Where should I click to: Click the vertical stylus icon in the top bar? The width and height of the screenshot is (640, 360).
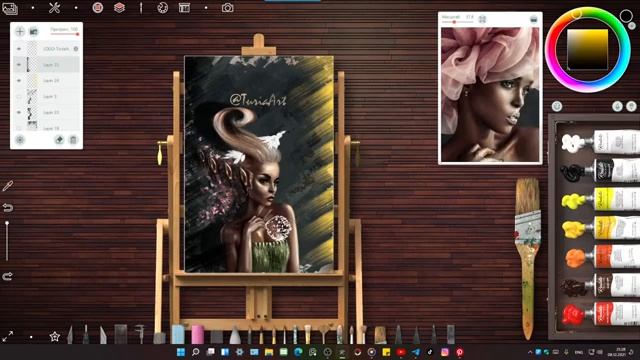[x=141, y=7]
